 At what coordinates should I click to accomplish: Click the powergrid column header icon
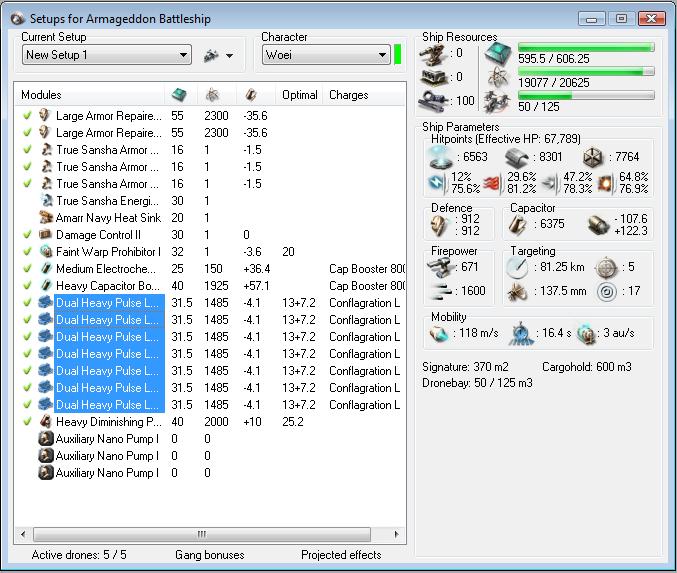(212, 95)
